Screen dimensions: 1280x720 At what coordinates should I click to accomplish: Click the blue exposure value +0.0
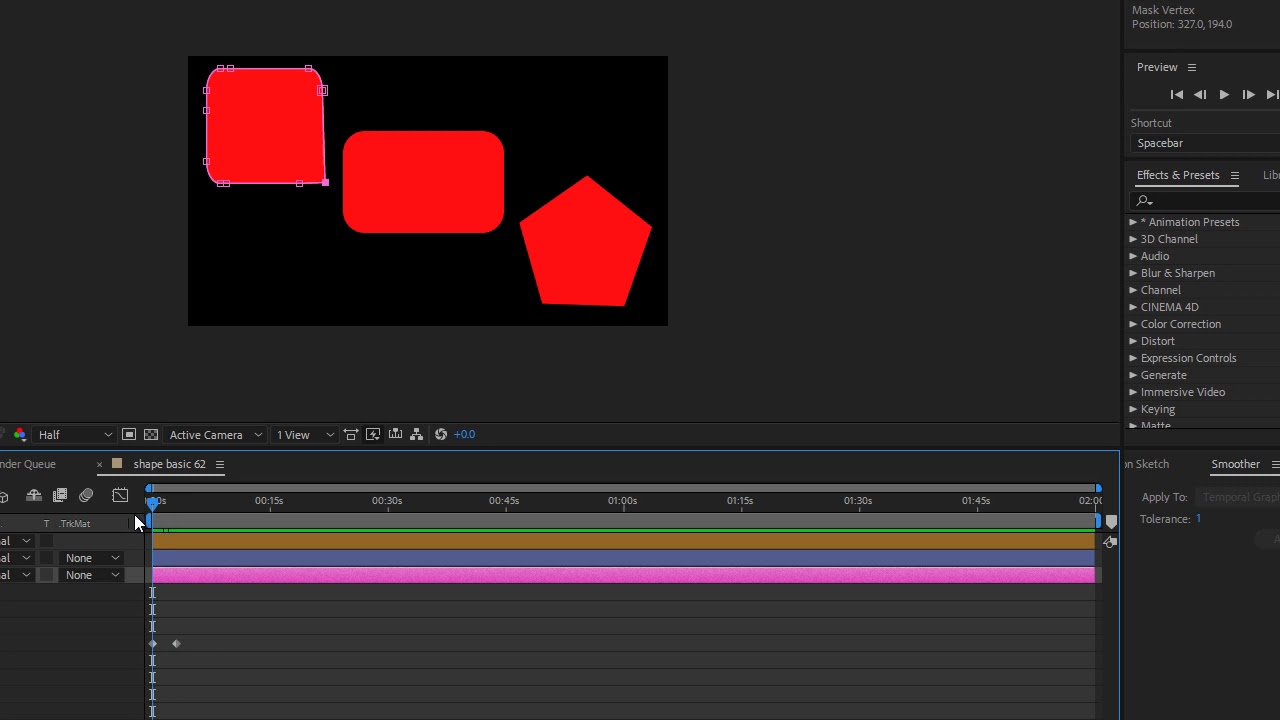pos(465,434)
